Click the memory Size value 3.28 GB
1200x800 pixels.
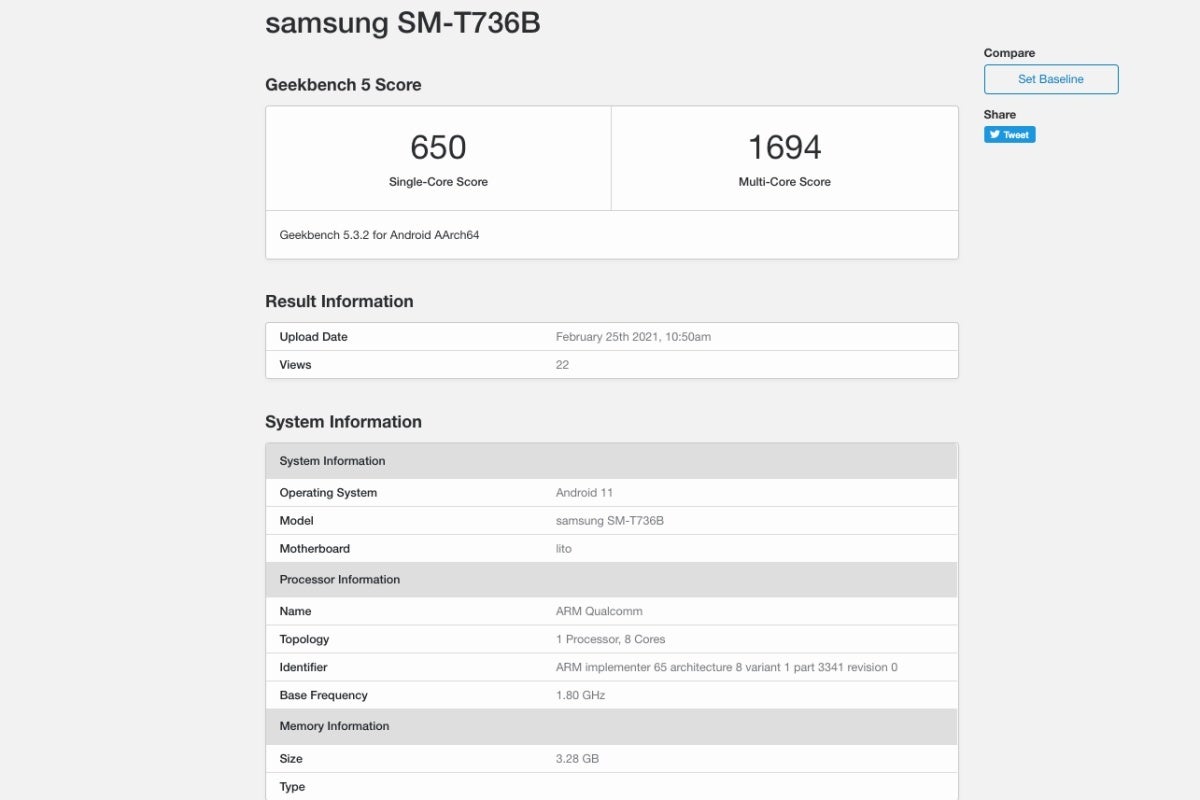(x=577, y=759)
